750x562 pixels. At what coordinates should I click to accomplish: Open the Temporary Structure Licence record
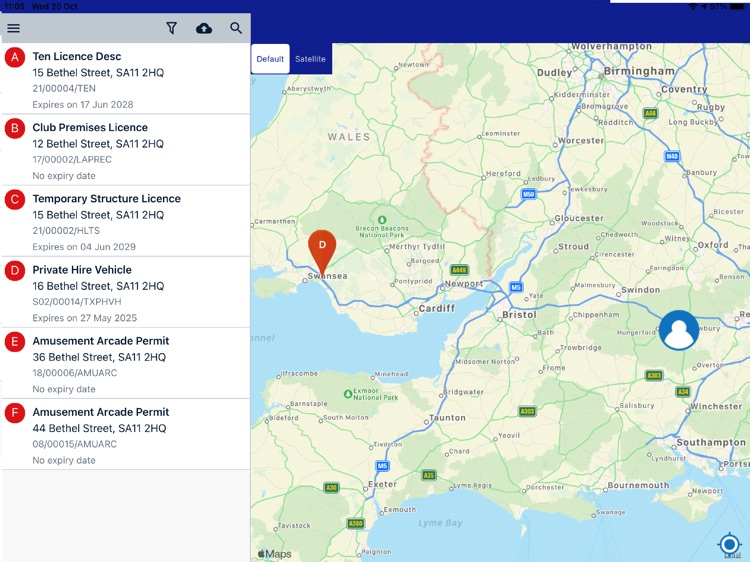tap(125, 221)
